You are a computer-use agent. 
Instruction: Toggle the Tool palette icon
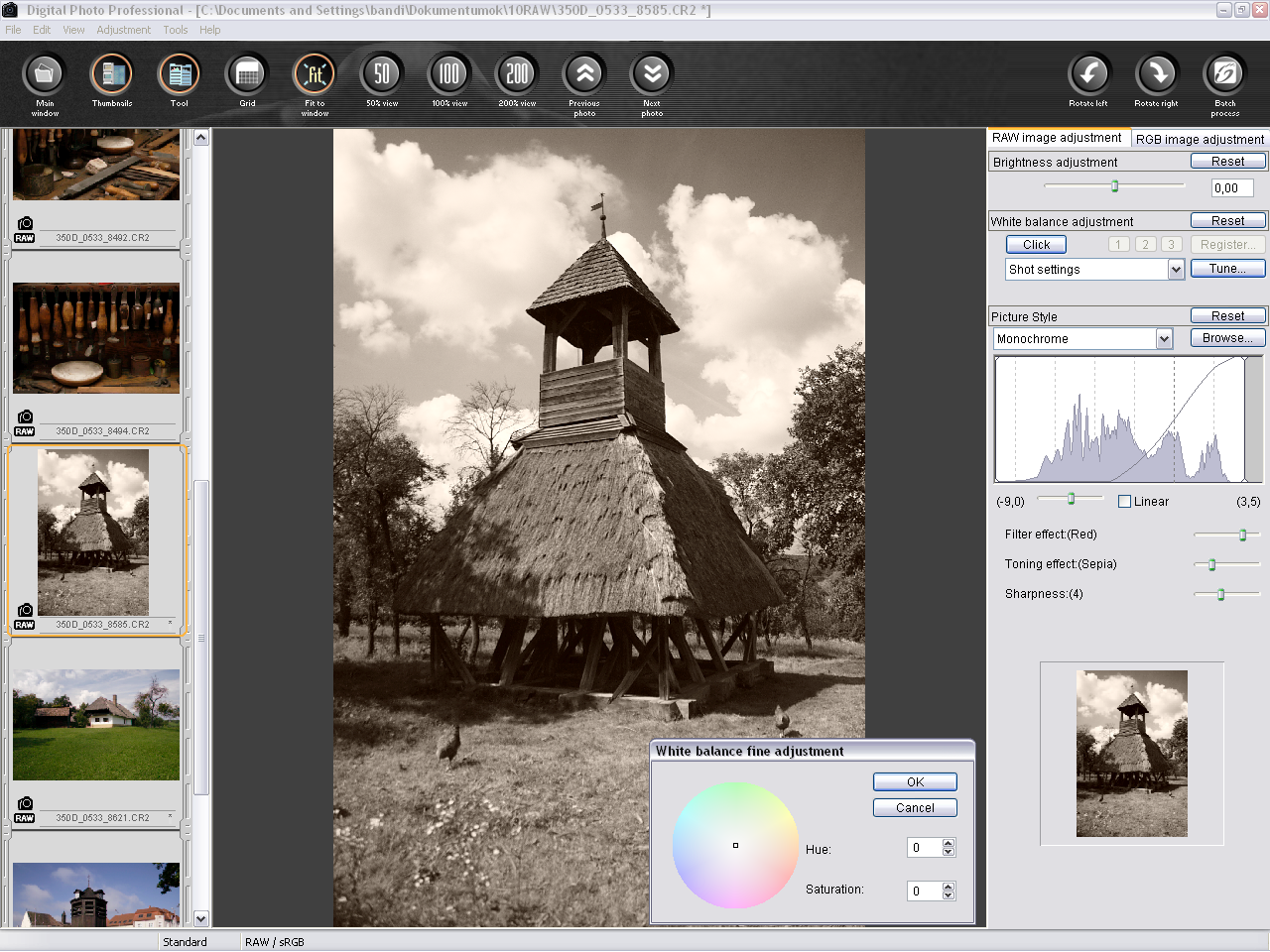point(180,74)
